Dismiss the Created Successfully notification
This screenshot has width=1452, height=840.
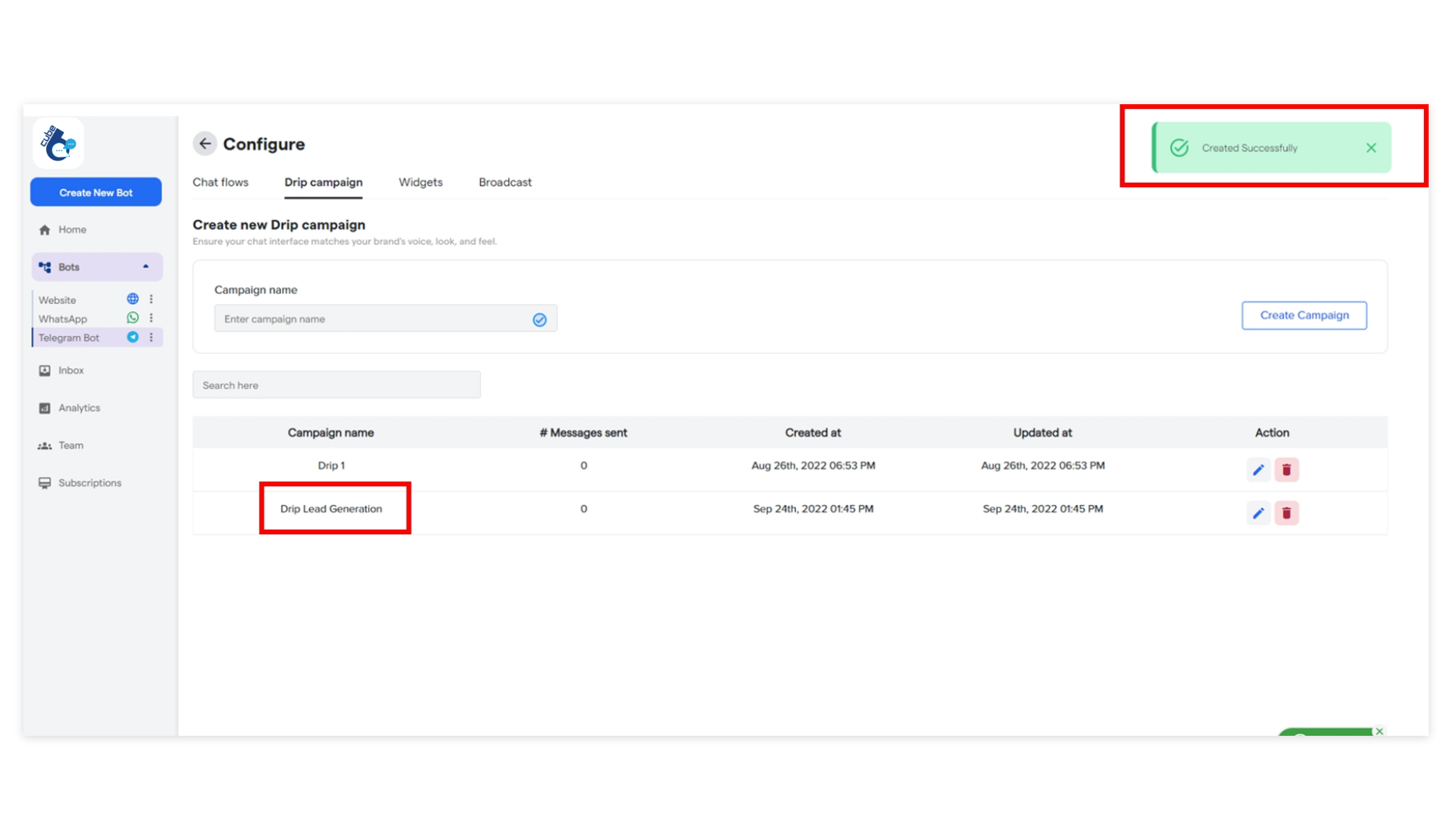tap(1371, 148)
